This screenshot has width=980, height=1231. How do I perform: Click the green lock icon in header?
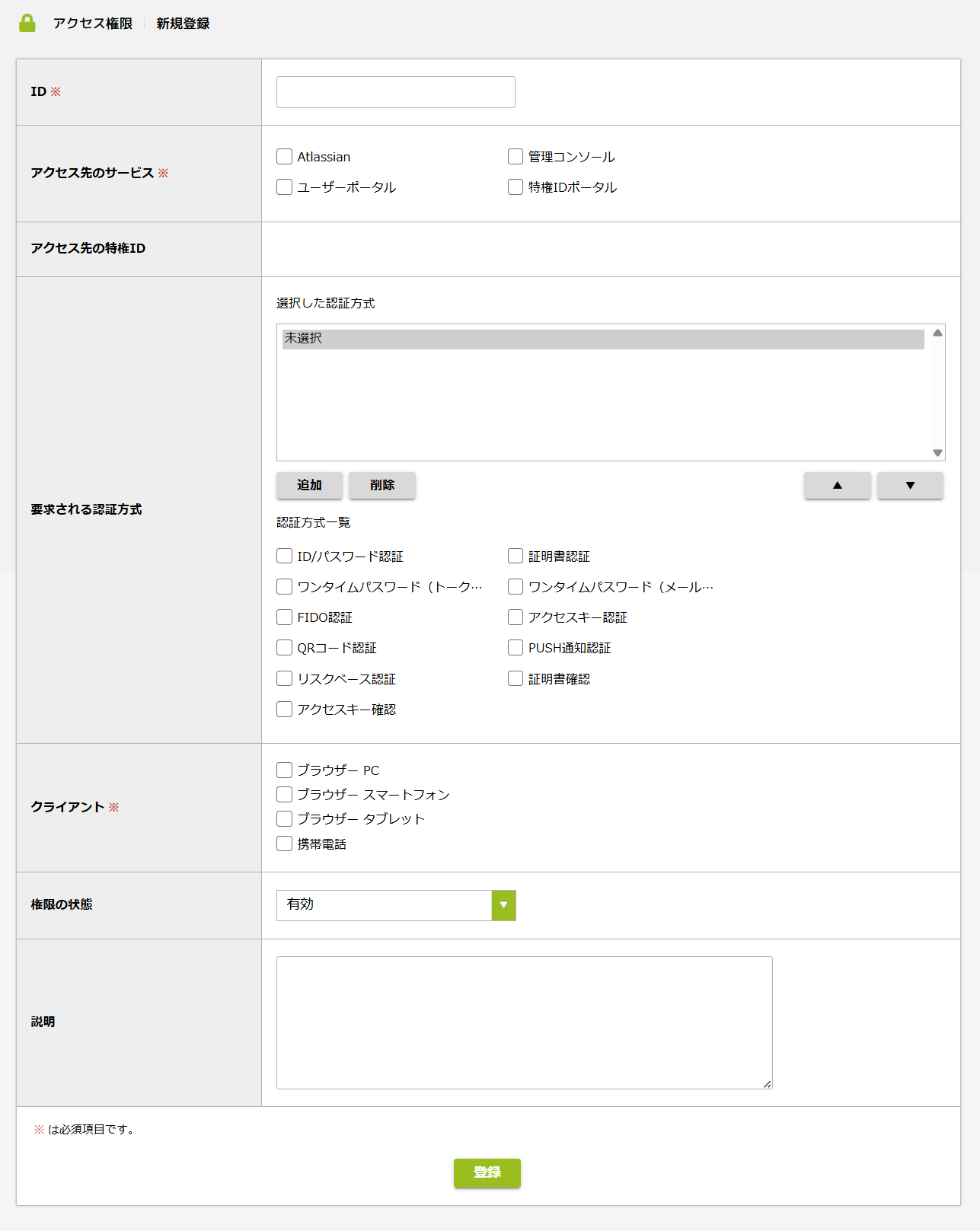(x=27, y=23)
